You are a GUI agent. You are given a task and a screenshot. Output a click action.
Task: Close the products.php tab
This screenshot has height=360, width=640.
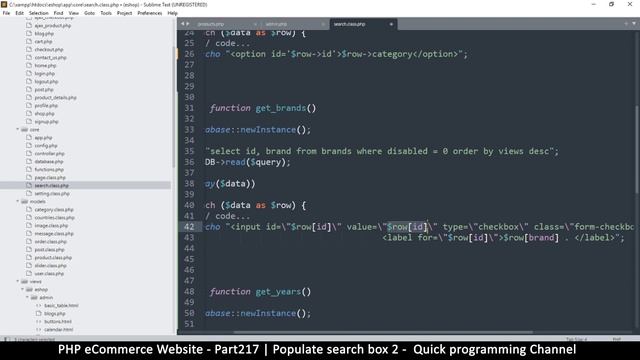click(x=255, y=24)
